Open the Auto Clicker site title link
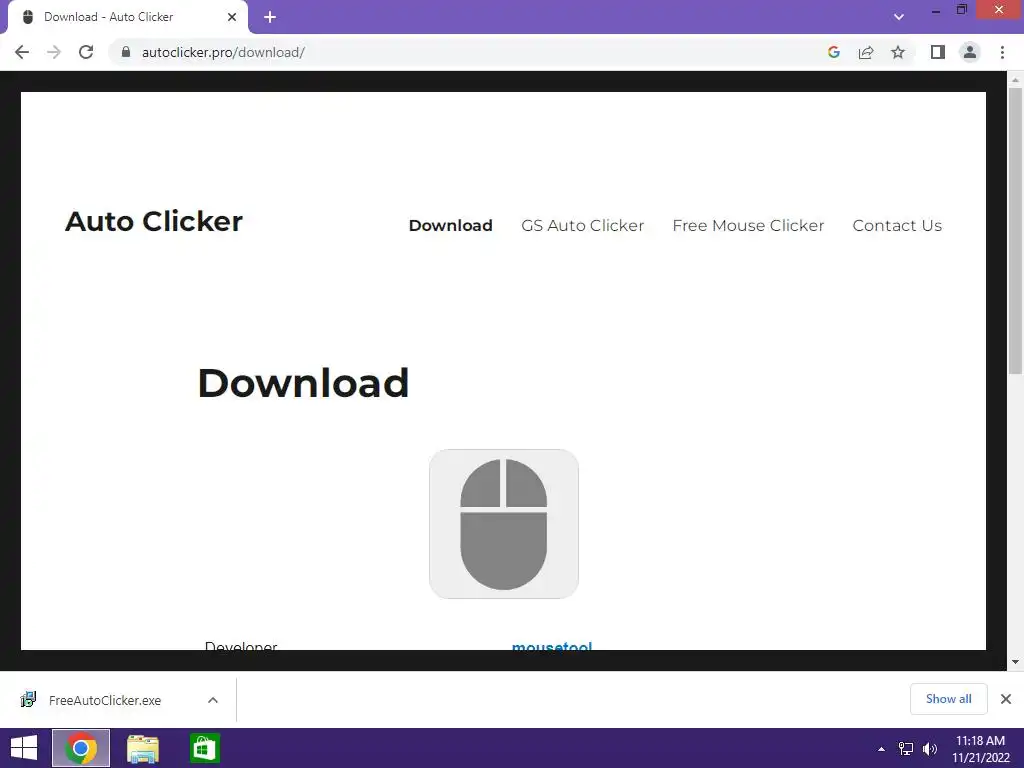Image resolution: width=1024 pixels, height=768 pixels. (x=154, y=221)
